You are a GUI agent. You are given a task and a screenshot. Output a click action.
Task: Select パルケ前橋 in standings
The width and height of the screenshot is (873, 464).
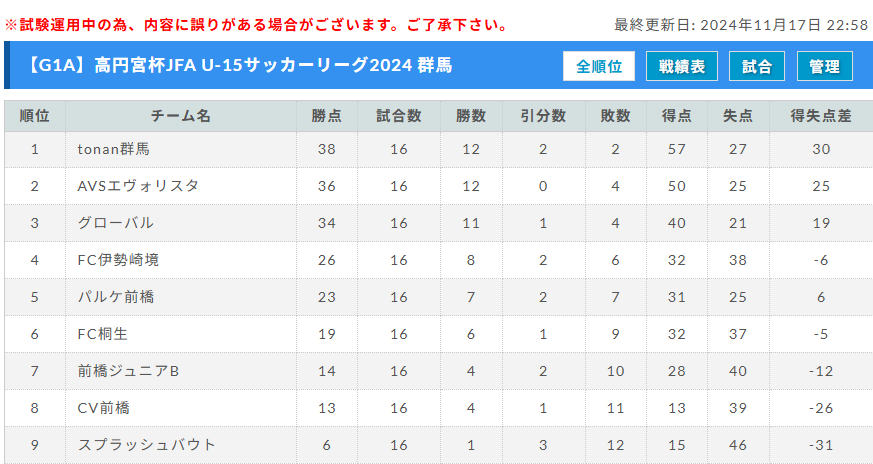pos(116,297)
